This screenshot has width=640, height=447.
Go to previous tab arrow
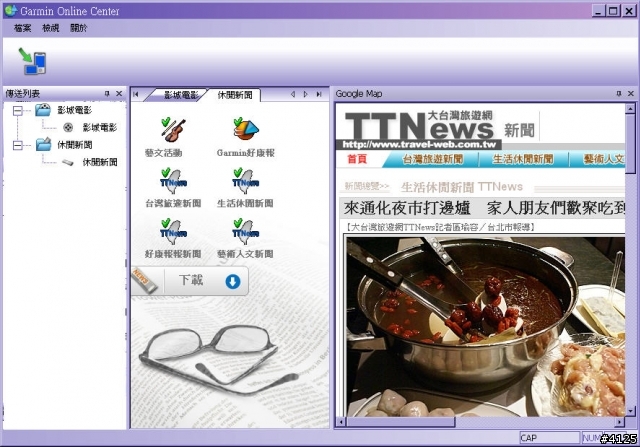(293, 94)
